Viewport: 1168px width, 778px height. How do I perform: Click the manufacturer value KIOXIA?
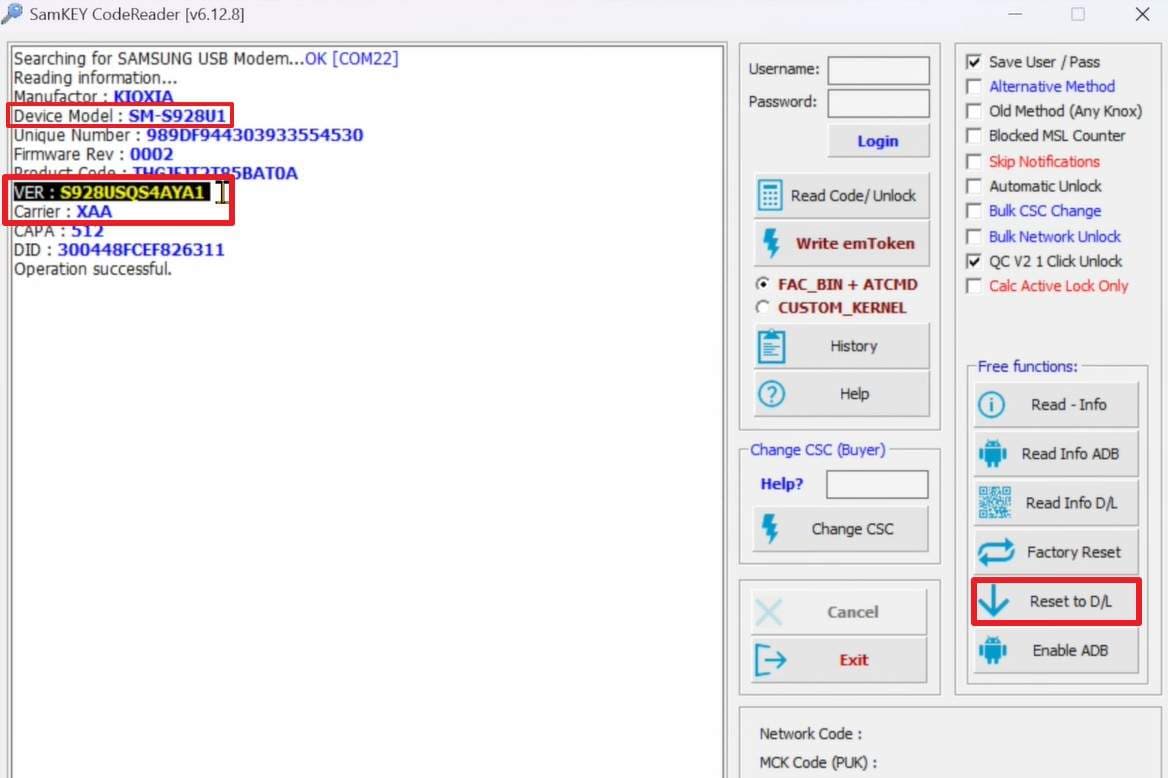pyautogui.click(x=143, y=96)
